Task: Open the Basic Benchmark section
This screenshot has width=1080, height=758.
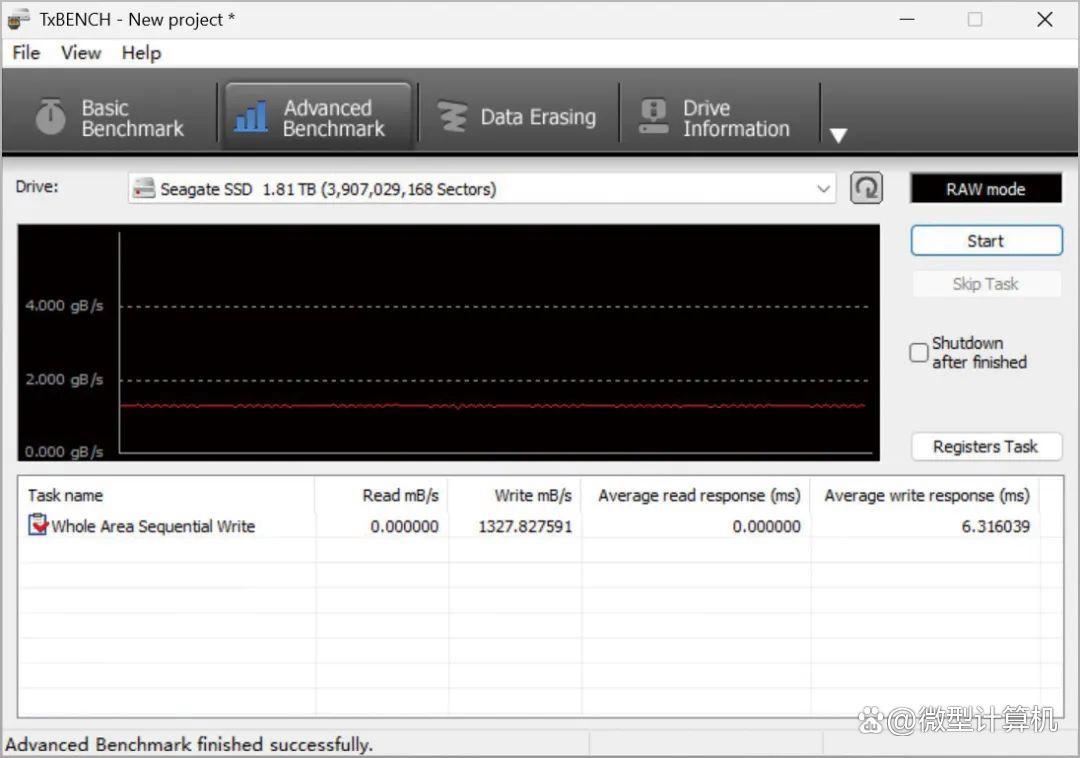Action: (x=110, y=114)
